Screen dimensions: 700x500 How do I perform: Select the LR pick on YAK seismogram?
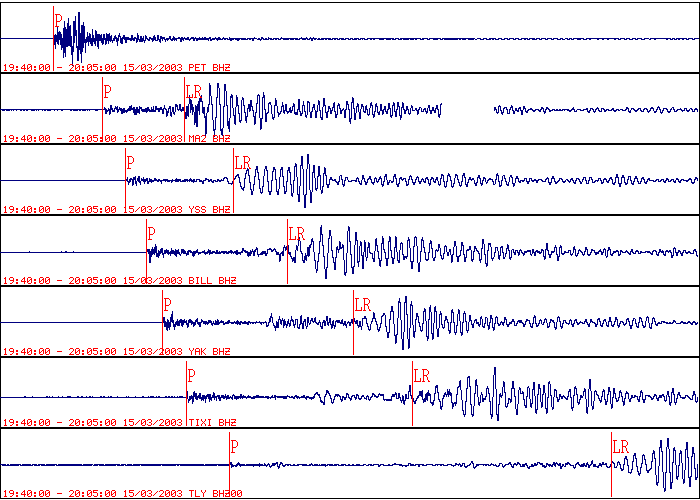(362, 304)
